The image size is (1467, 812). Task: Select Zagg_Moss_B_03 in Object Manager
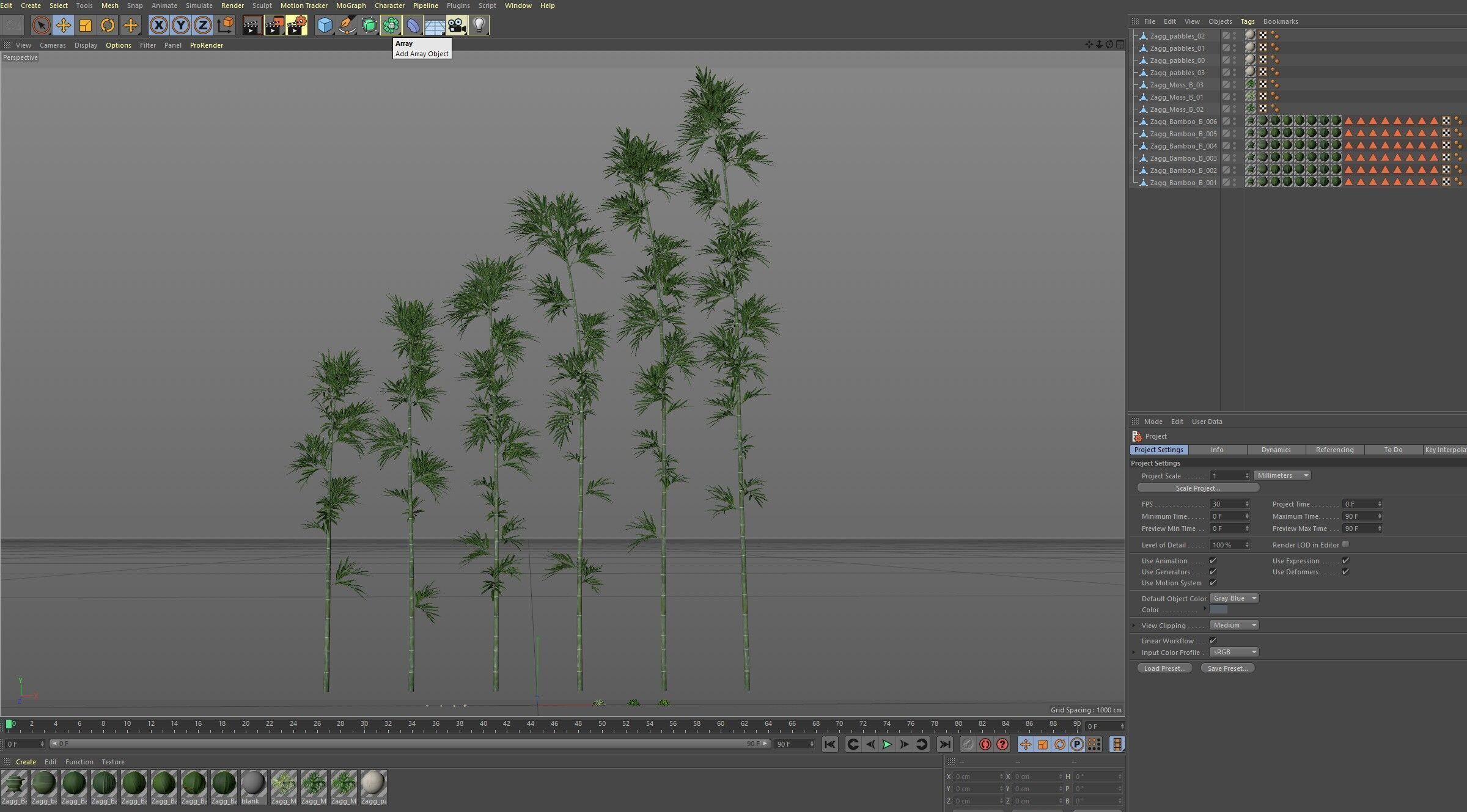click(x=1176, y=85)
